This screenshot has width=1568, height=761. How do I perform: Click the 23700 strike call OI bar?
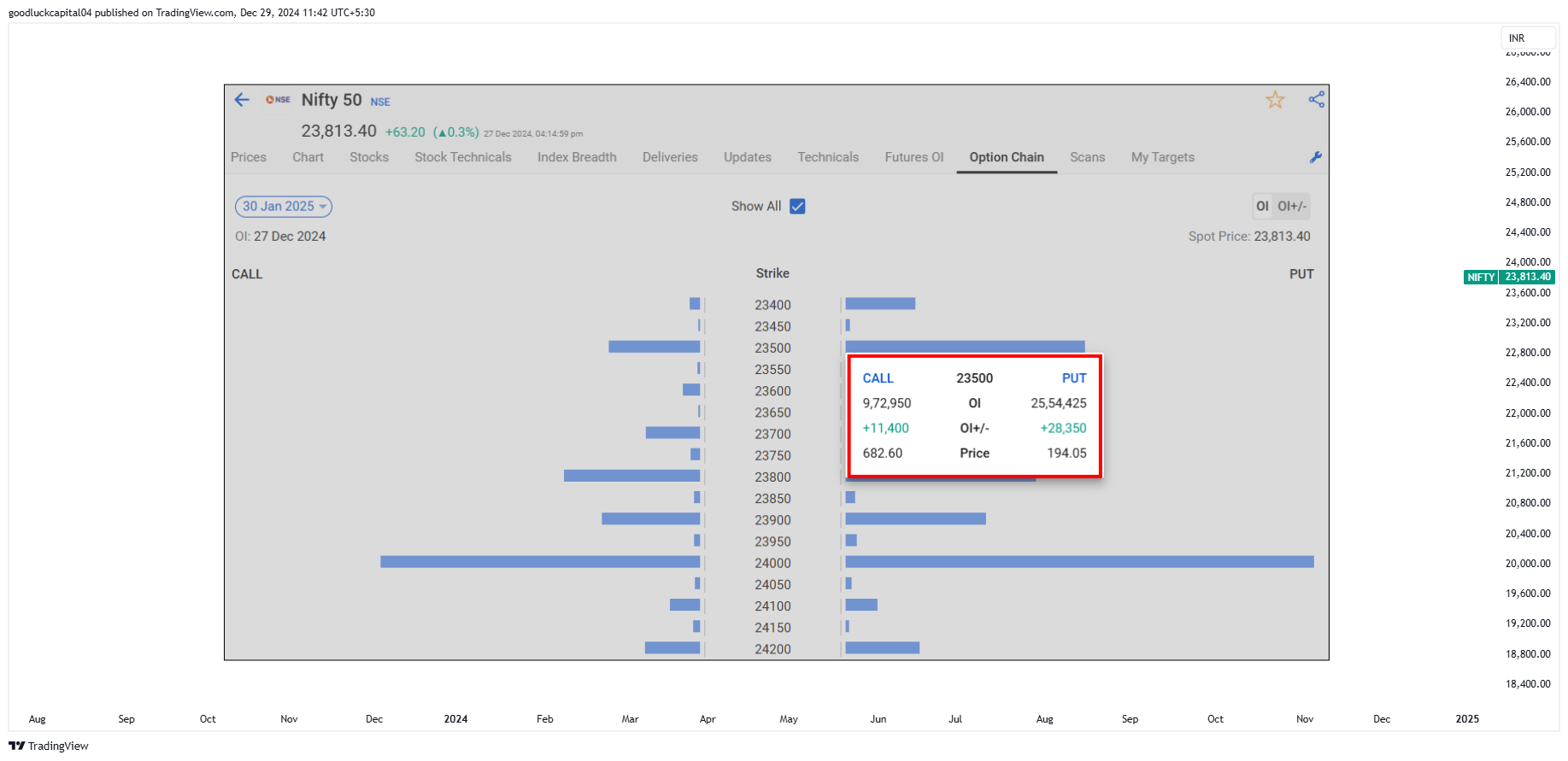pyautogui.click(x=672, y=433)
